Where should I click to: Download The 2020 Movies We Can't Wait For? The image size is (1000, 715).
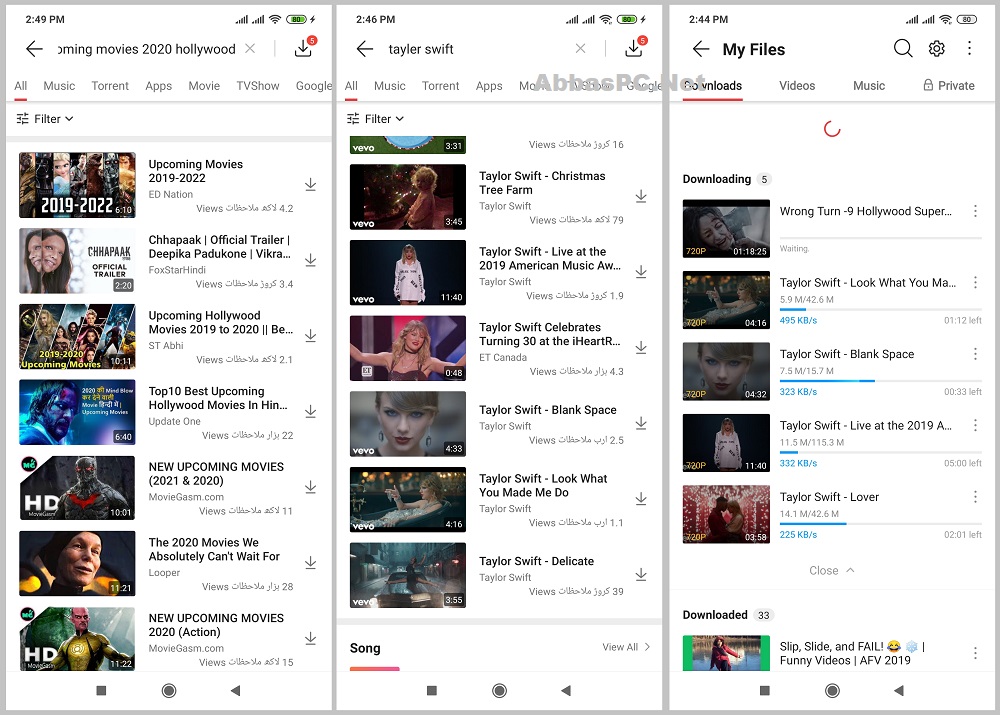tap(311, 563)
